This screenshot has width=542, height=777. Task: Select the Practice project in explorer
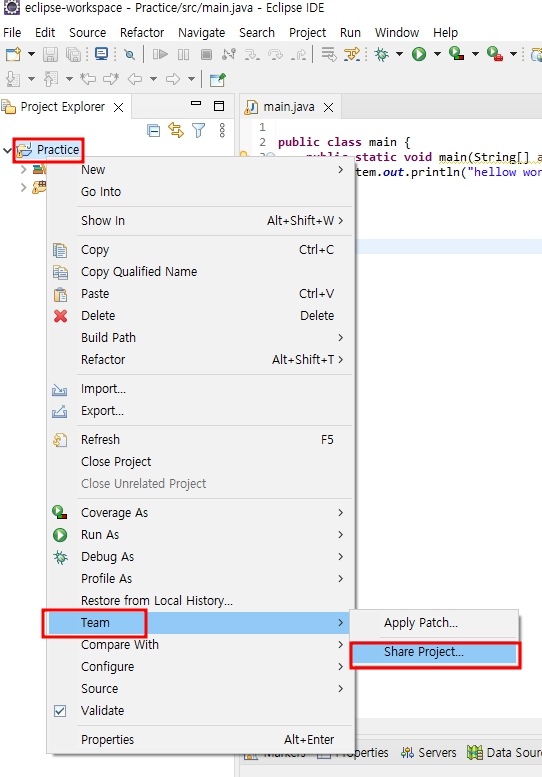pos(57,149)
